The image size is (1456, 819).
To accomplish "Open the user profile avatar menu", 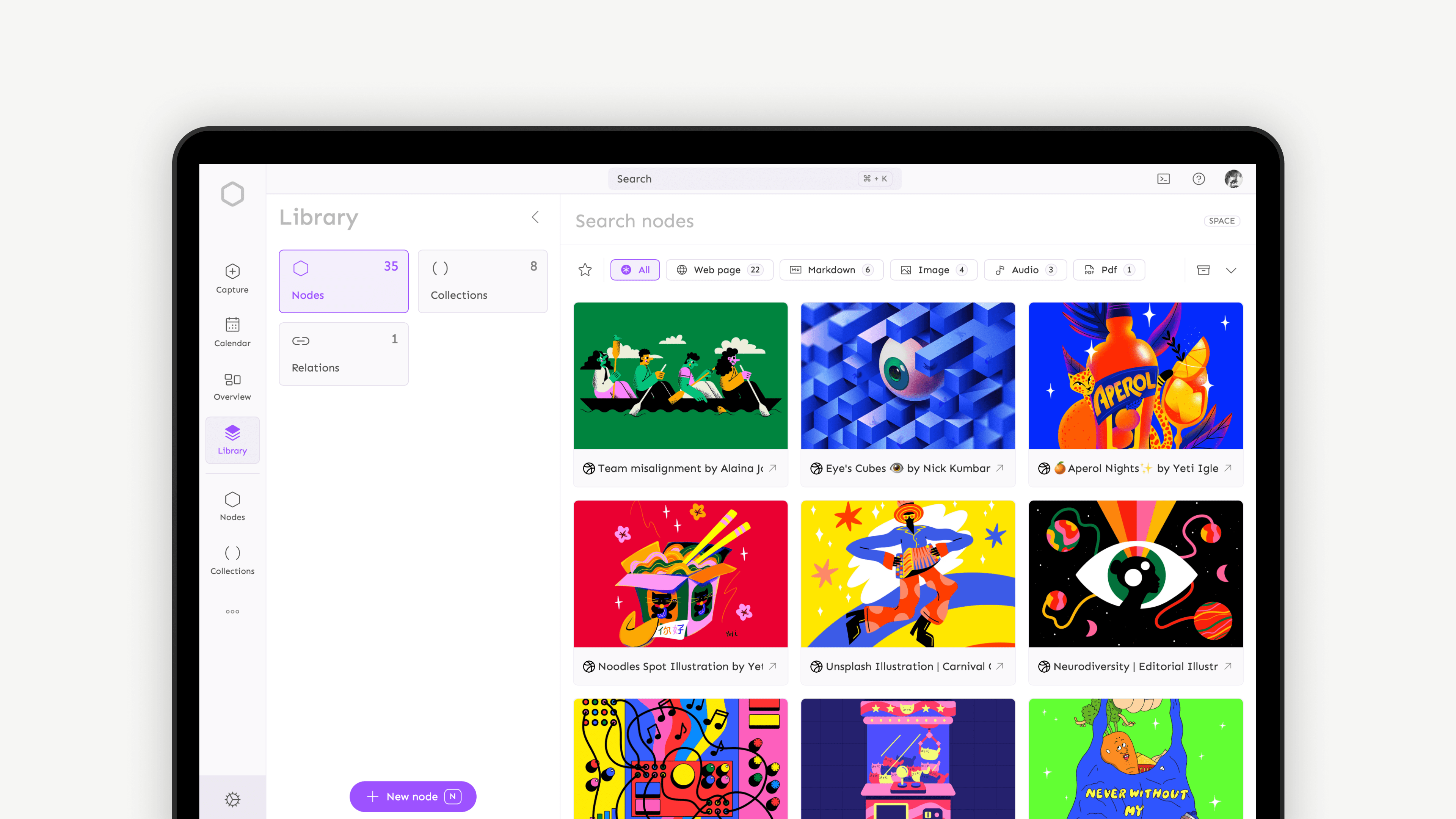I will point(1233,179).
